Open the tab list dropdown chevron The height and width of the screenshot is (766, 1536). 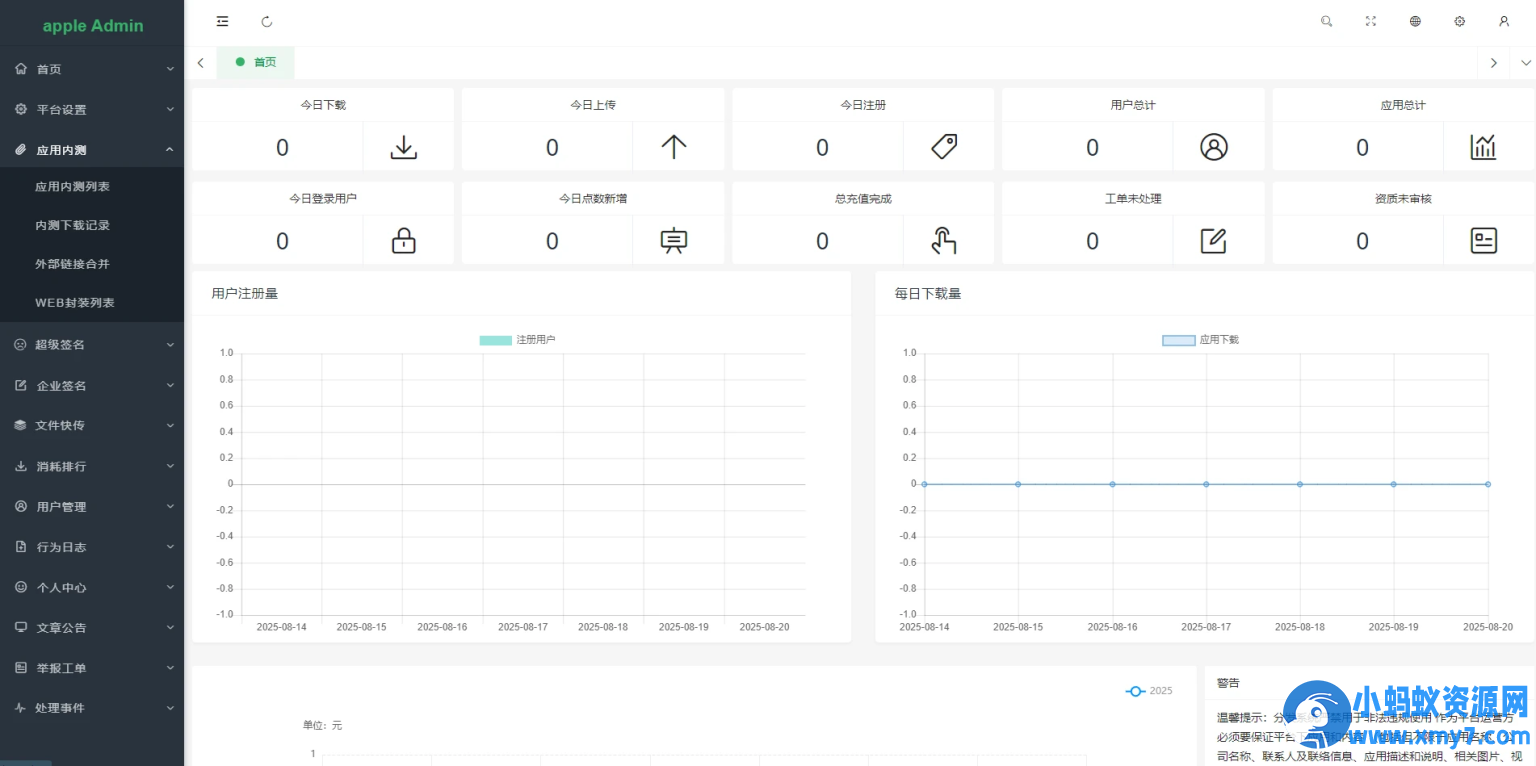point(1525,63)
